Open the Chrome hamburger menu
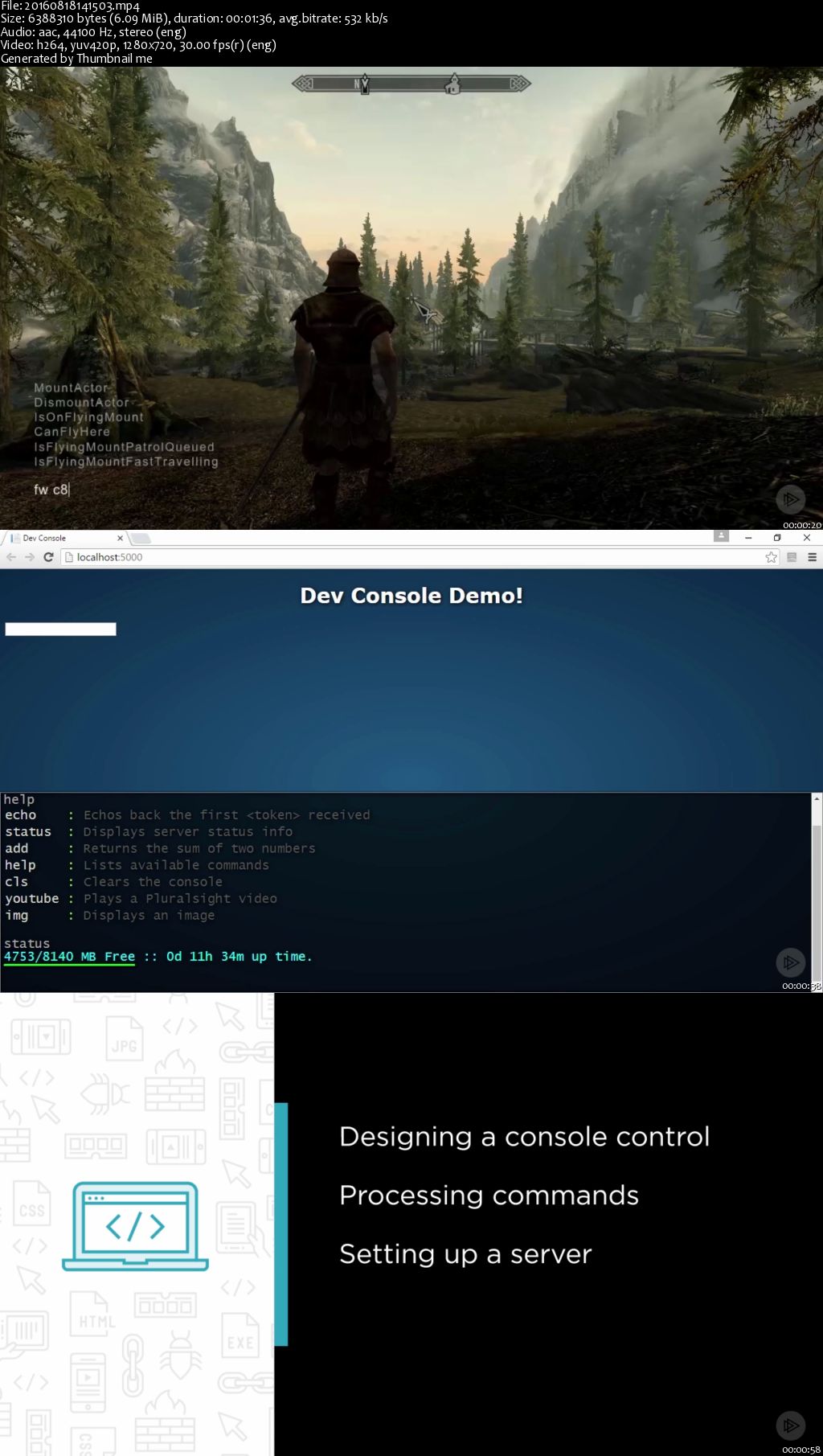 click(x=813, y=557)
